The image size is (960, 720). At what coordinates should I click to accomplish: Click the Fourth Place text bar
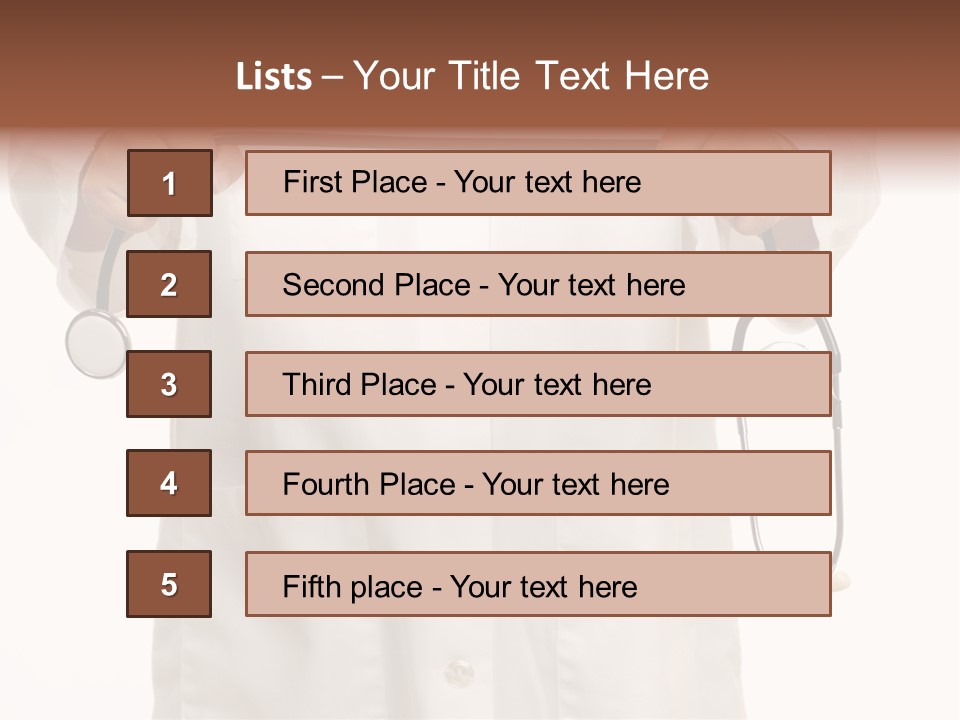(538, 483)
